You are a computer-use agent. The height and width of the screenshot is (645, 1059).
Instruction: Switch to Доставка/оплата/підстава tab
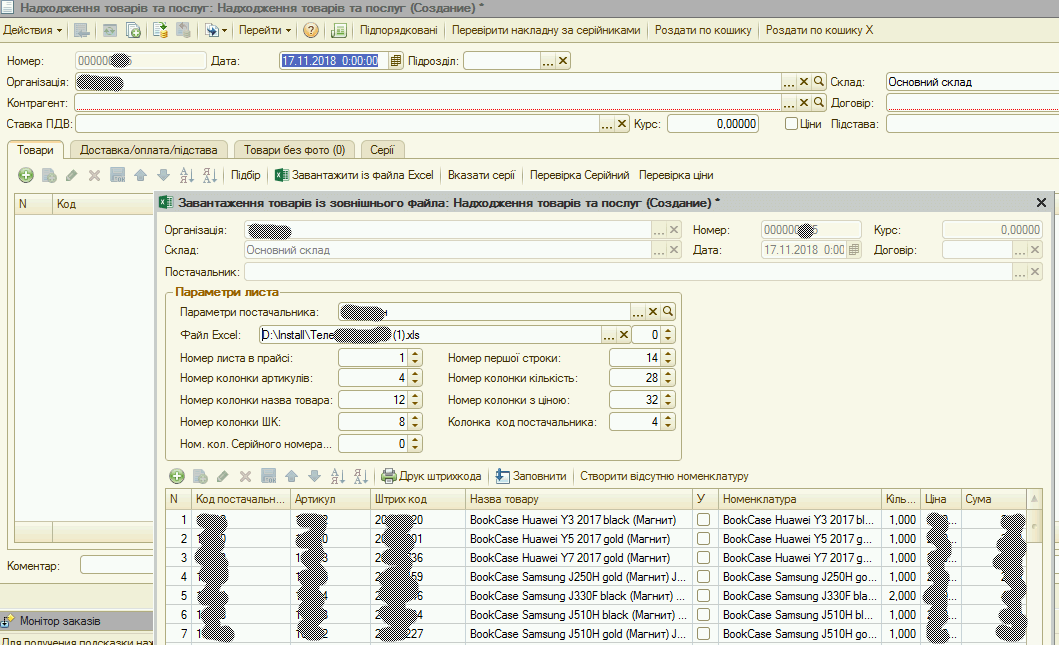tap(148, 150)
